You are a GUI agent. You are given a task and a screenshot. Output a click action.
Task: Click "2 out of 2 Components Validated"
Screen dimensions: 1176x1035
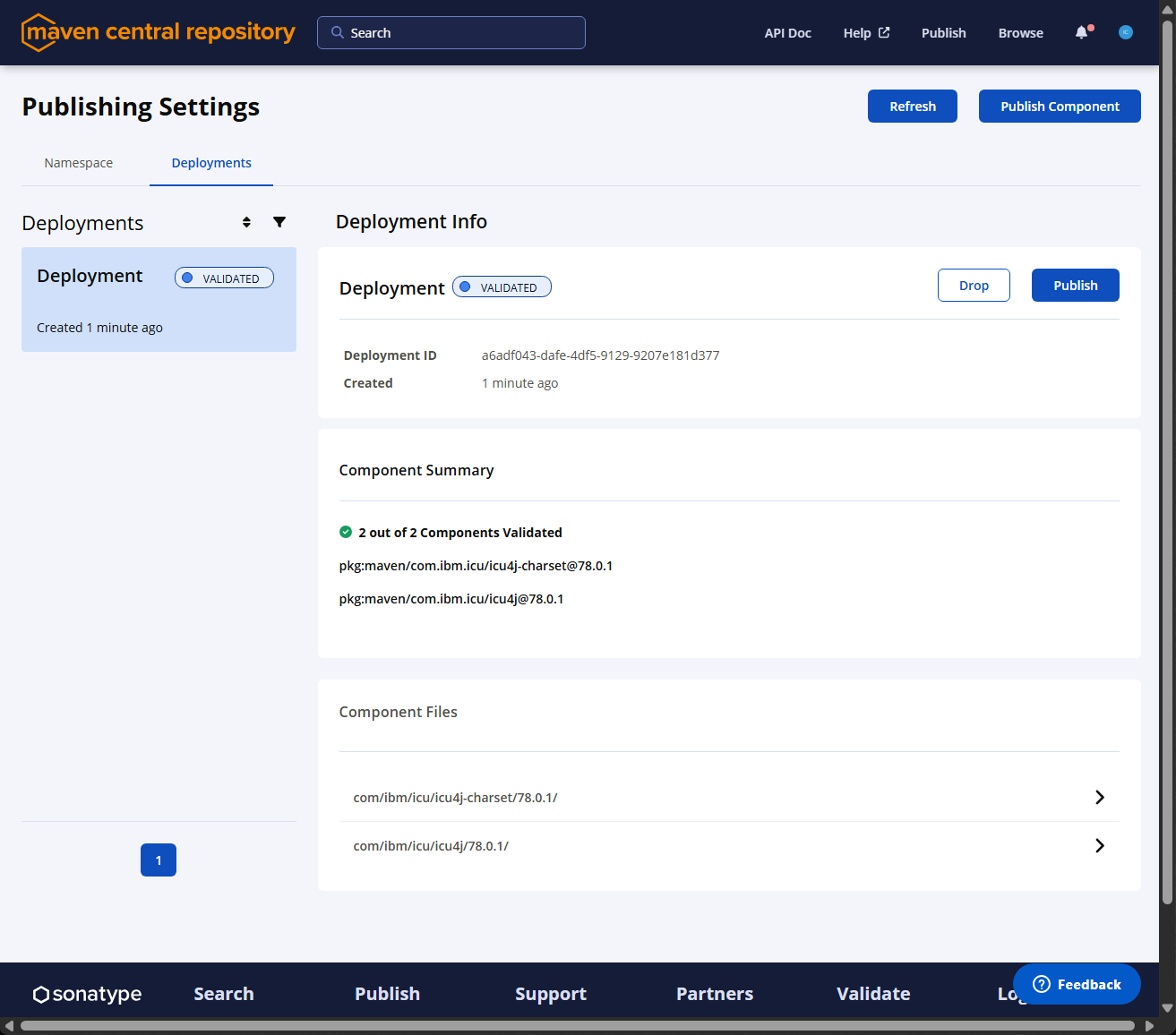460,533
